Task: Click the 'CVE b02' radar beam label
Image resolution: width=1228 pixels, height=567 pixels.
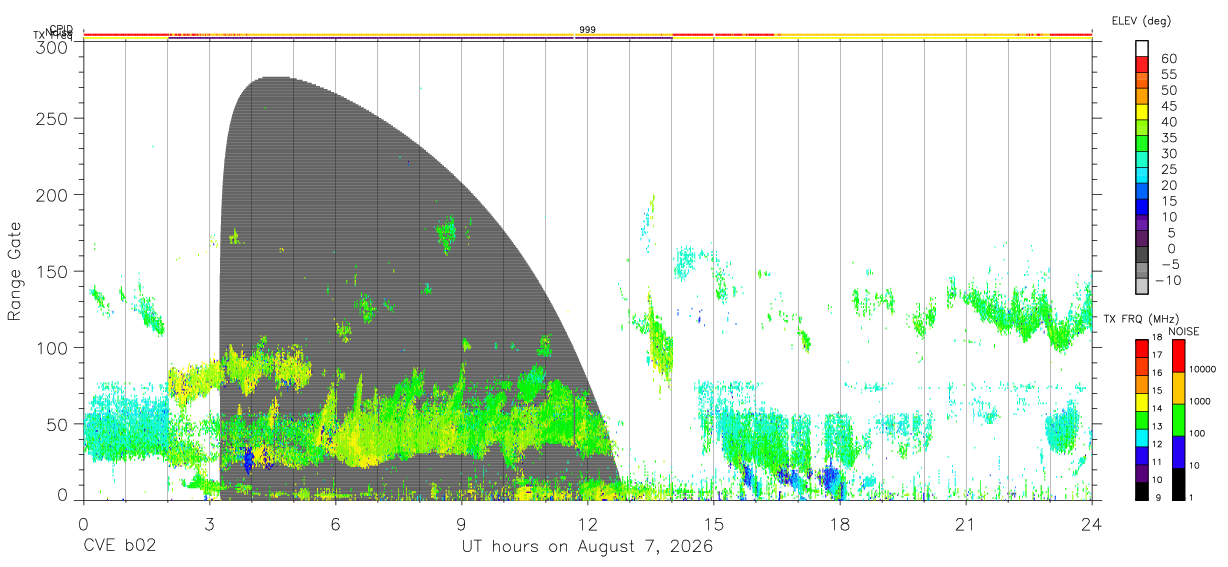Action: [x=118, y=547]
